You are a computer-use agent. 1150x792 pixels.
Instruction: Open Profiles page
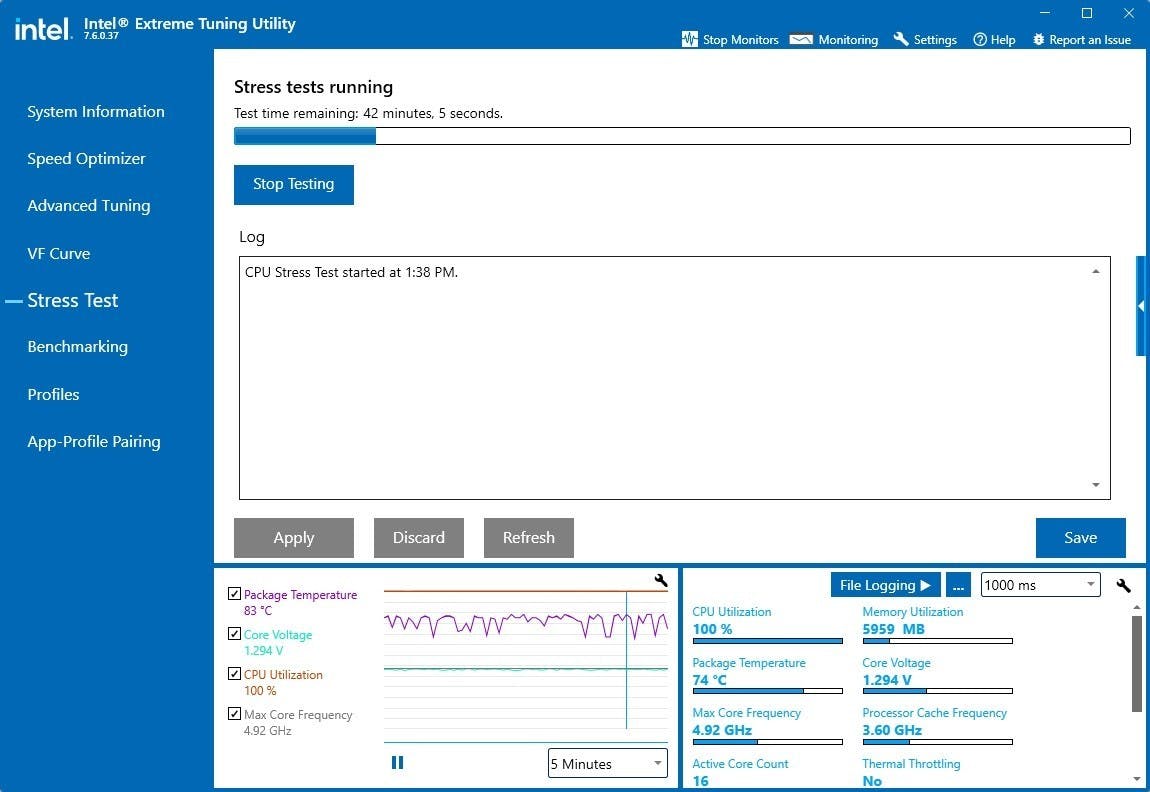pyautogui.click(x=54, y=395)
